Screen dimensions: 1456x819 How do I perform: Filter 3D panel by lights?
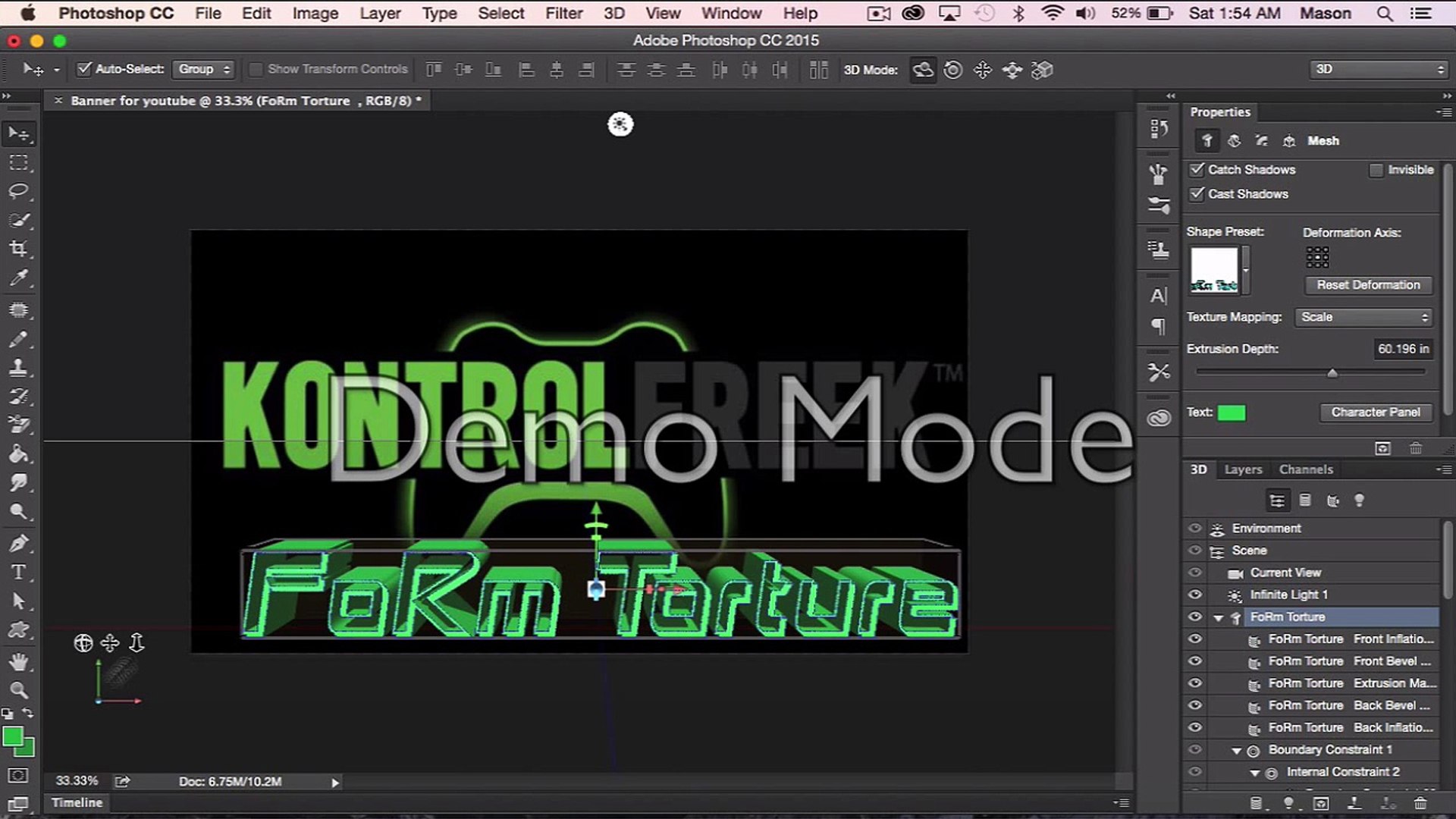pyautogui.click(x=1359, y=500)
